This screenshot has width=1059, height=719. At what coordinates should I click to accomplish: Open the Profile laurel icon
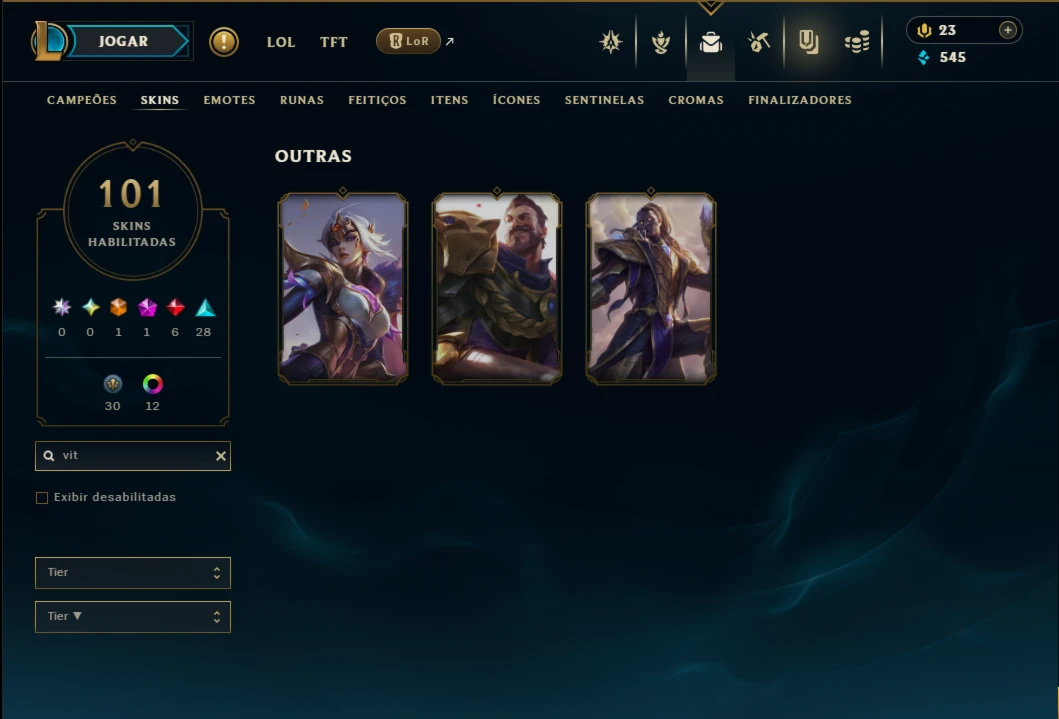(661, 43)
